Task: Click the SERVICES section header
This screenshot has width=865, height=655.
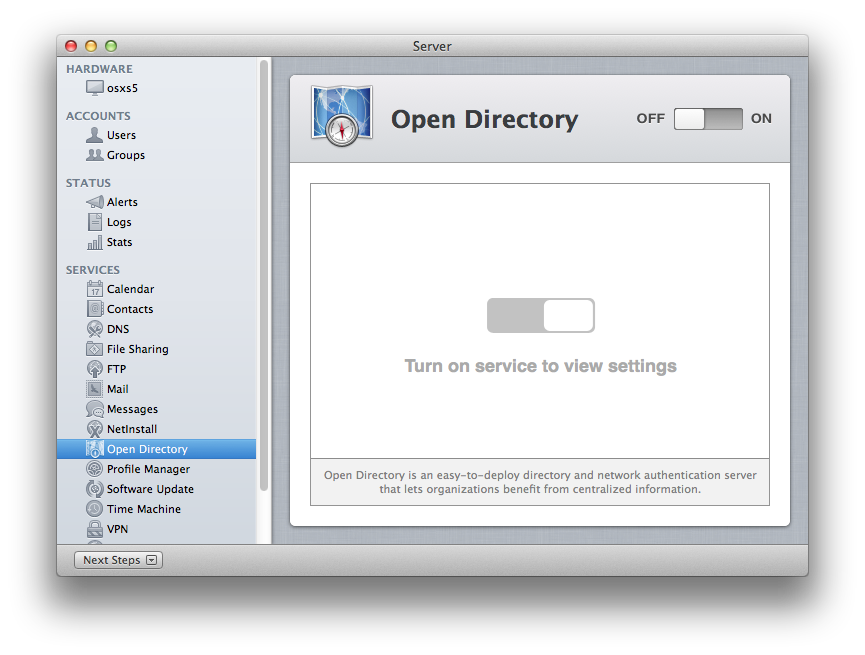Action: [93, 270]
